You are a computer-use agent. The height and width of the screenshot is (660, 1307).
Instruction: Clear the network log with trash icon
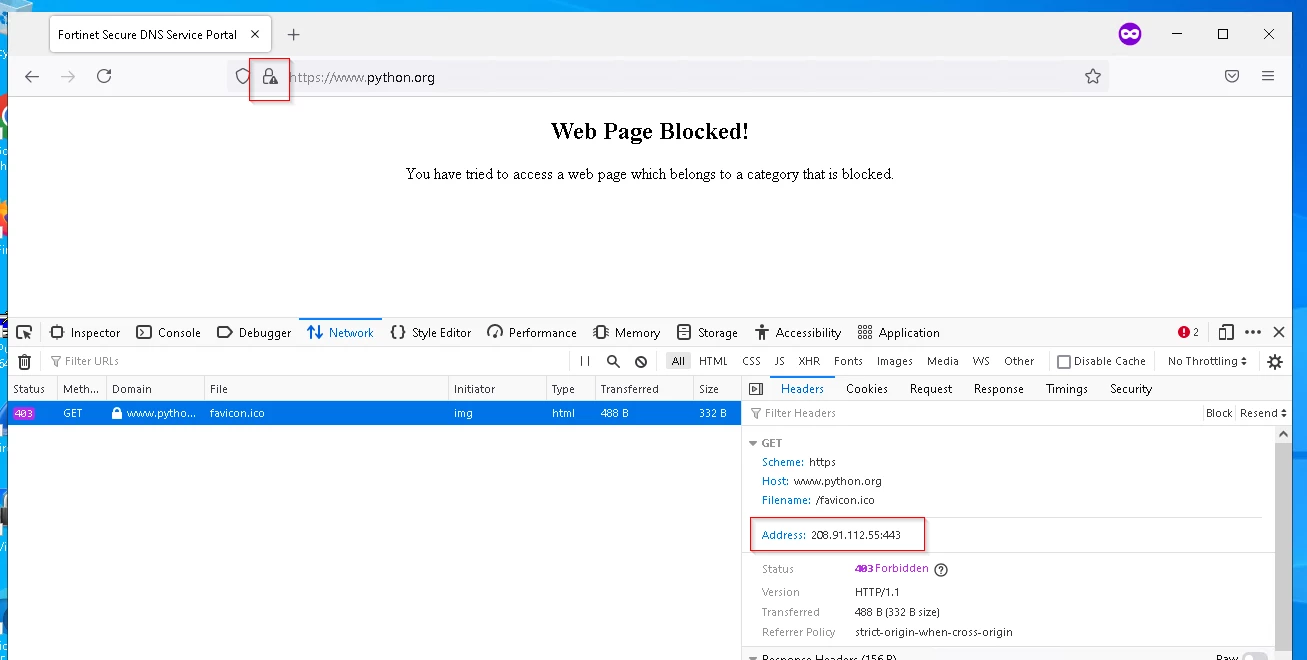[25, 361]
